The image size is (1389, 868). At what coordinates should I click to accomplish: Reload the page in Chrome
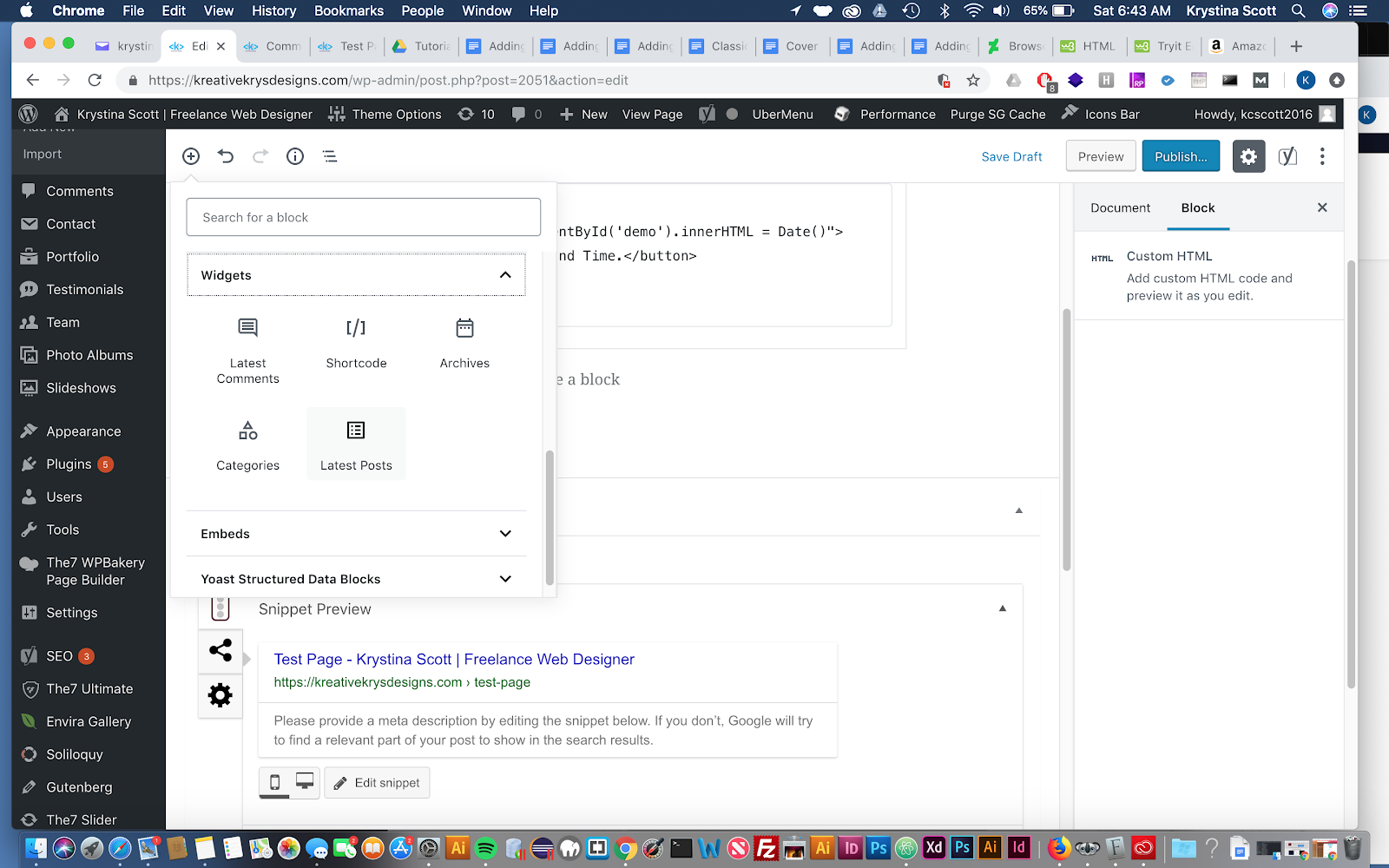(x=95, y=80)
